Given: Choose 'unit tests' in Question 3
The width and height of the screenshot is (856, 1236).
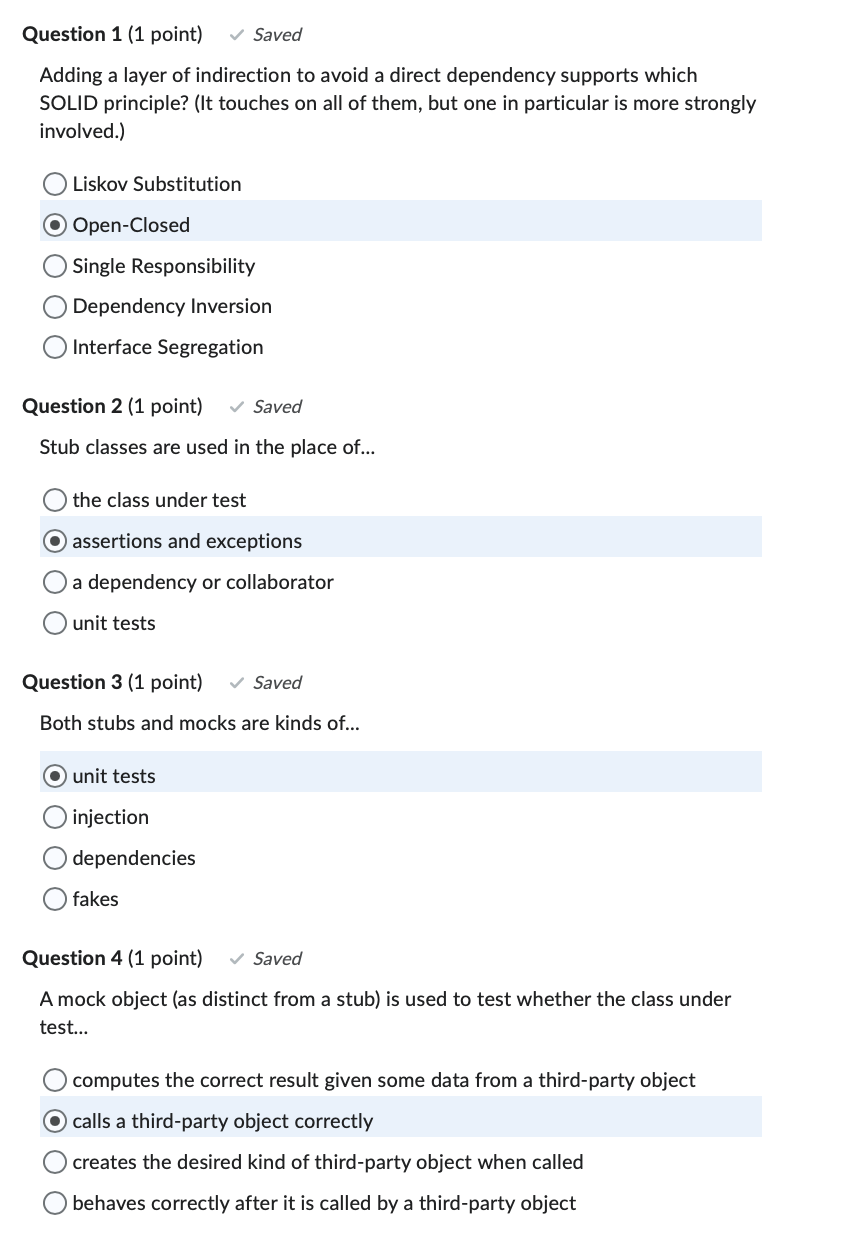Looking at the screenshot, I should click(55, 775).
